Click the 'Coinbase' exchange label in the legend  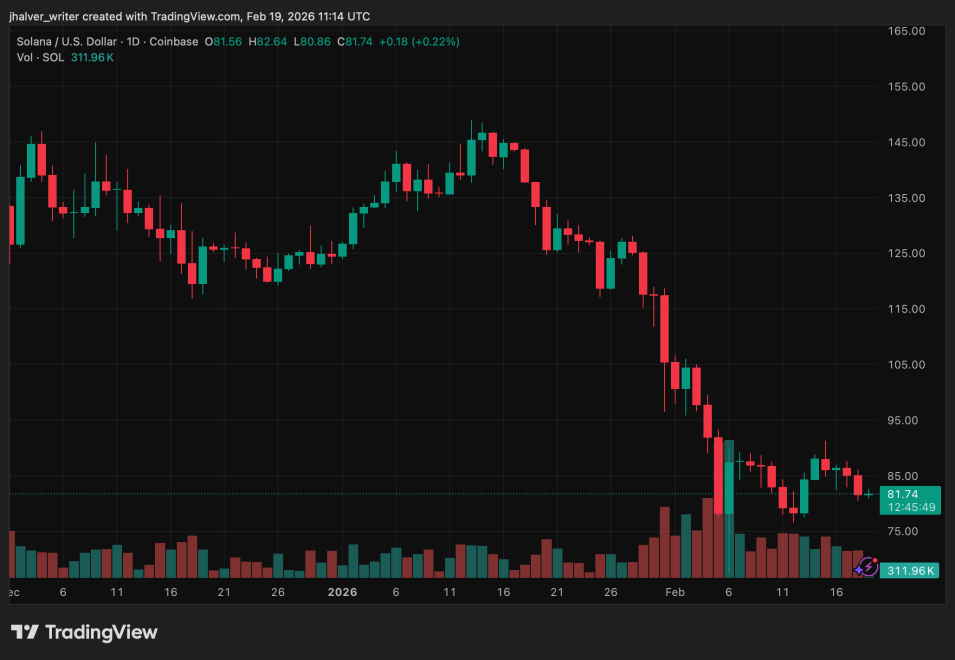172,42
